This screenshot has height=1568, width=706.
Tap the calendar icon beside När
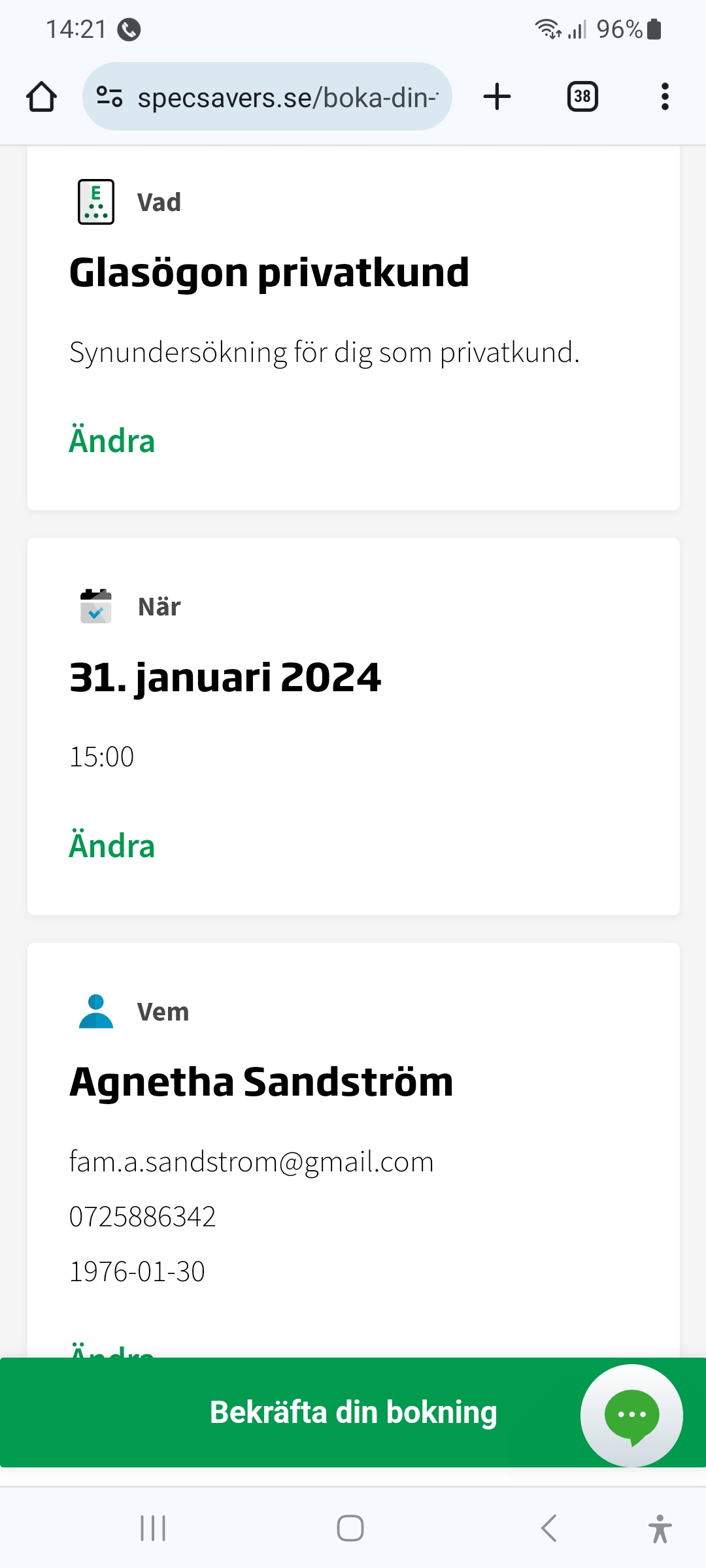coord(96,606)
